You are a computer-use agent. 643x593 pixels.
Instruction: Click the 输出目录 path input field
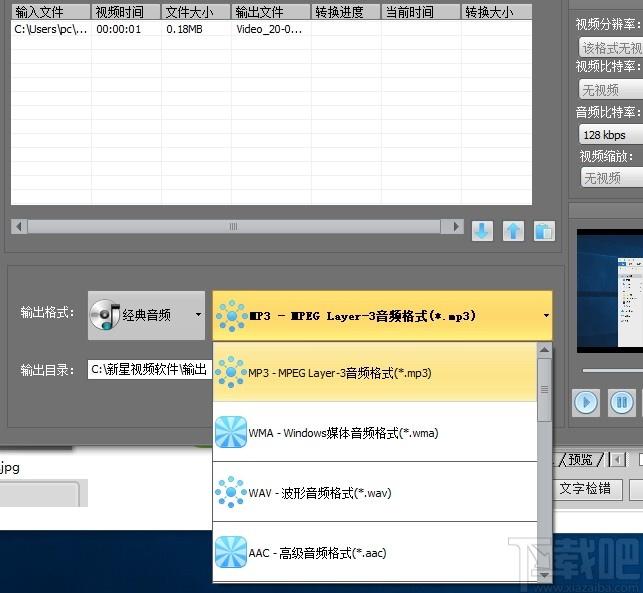(x=150, y=369)
